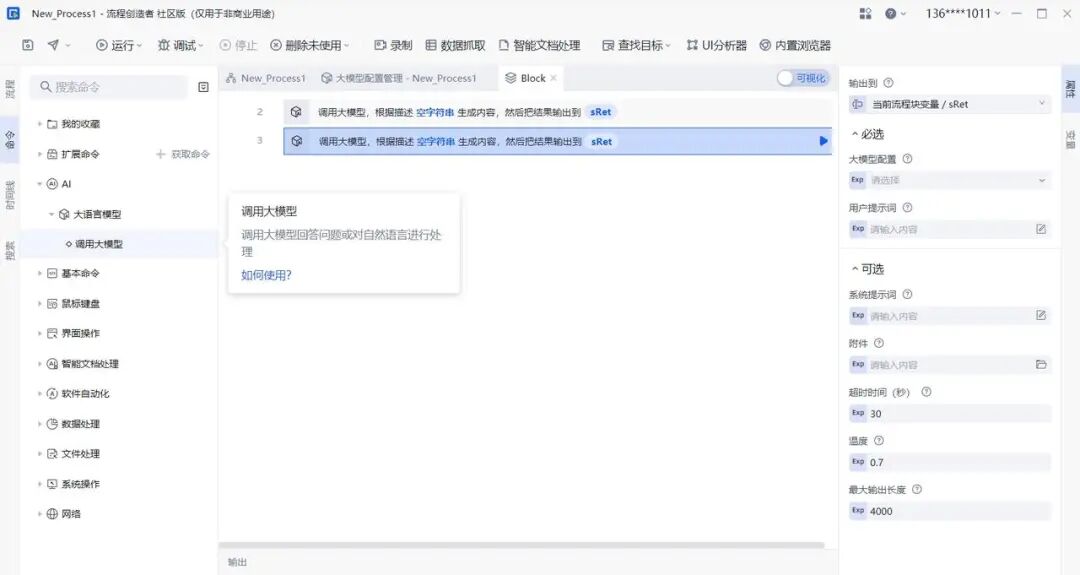The width and height of the screenshot is (1080, 575).
Task: Click 删除未使用 in toolbar
Action: pyautogui.click(x=310, y=45)
